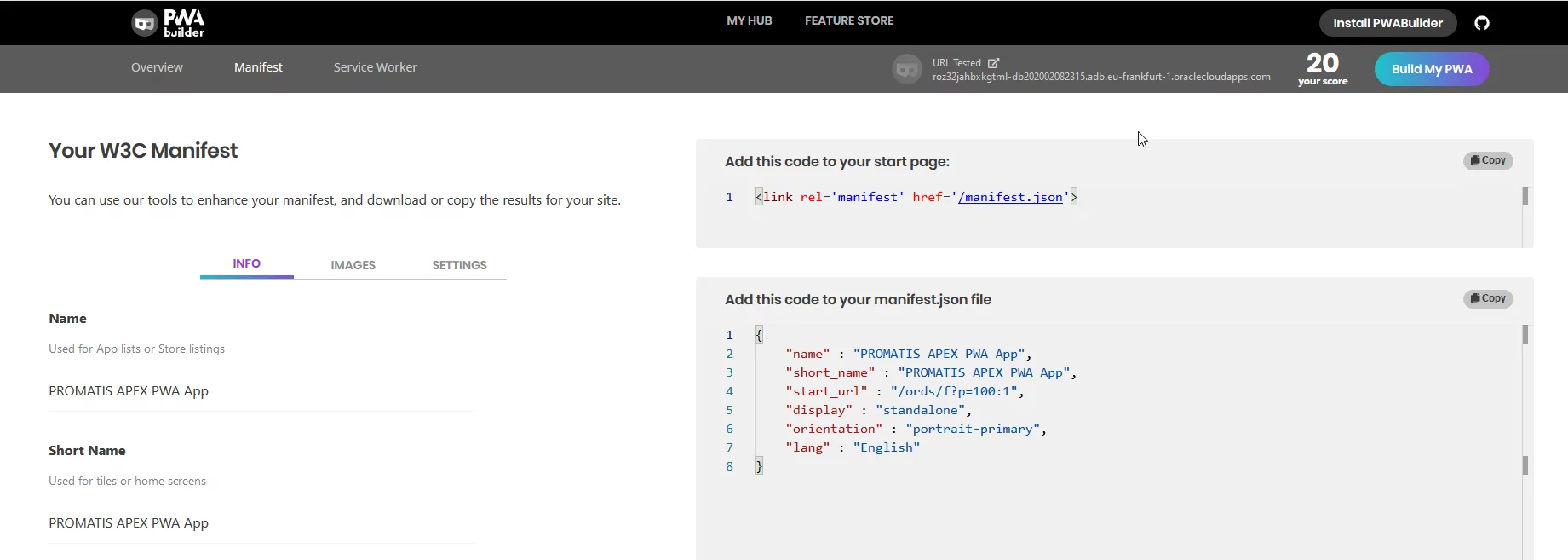Click the Build My PWA button
Image resolution: width=1568 pixels, height=560 pixels.
click(x=1432, y=69)
